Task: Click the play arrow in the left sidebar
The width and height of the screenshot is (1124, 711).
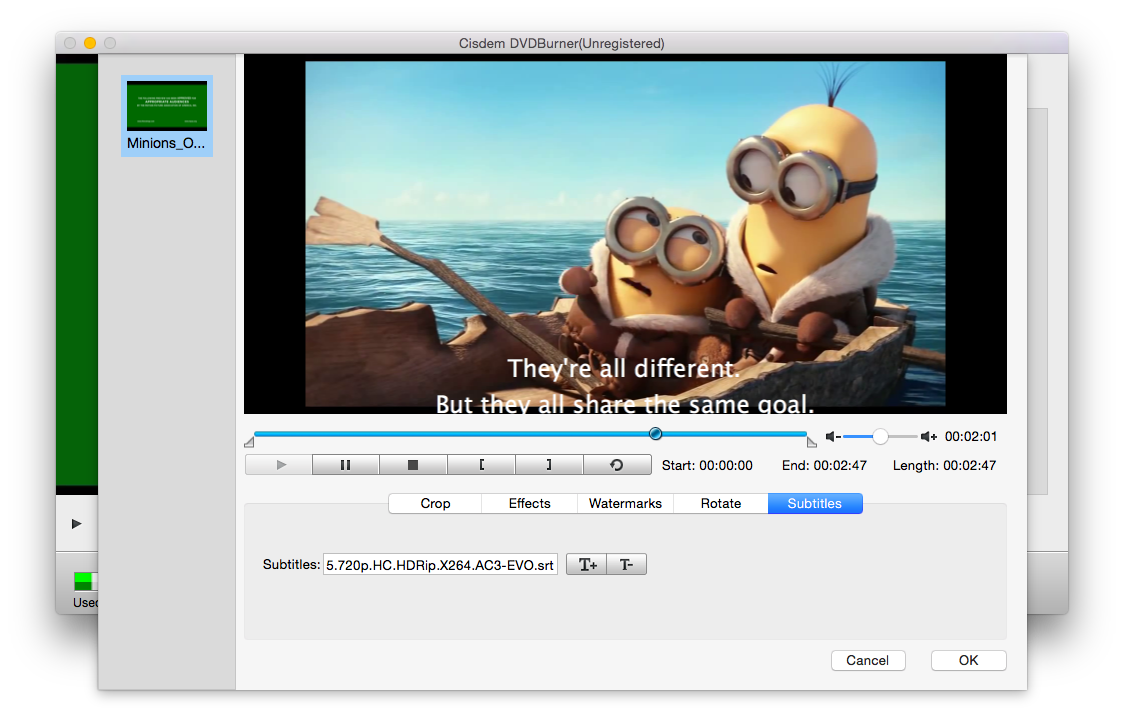Action: (x=77, y=522)
